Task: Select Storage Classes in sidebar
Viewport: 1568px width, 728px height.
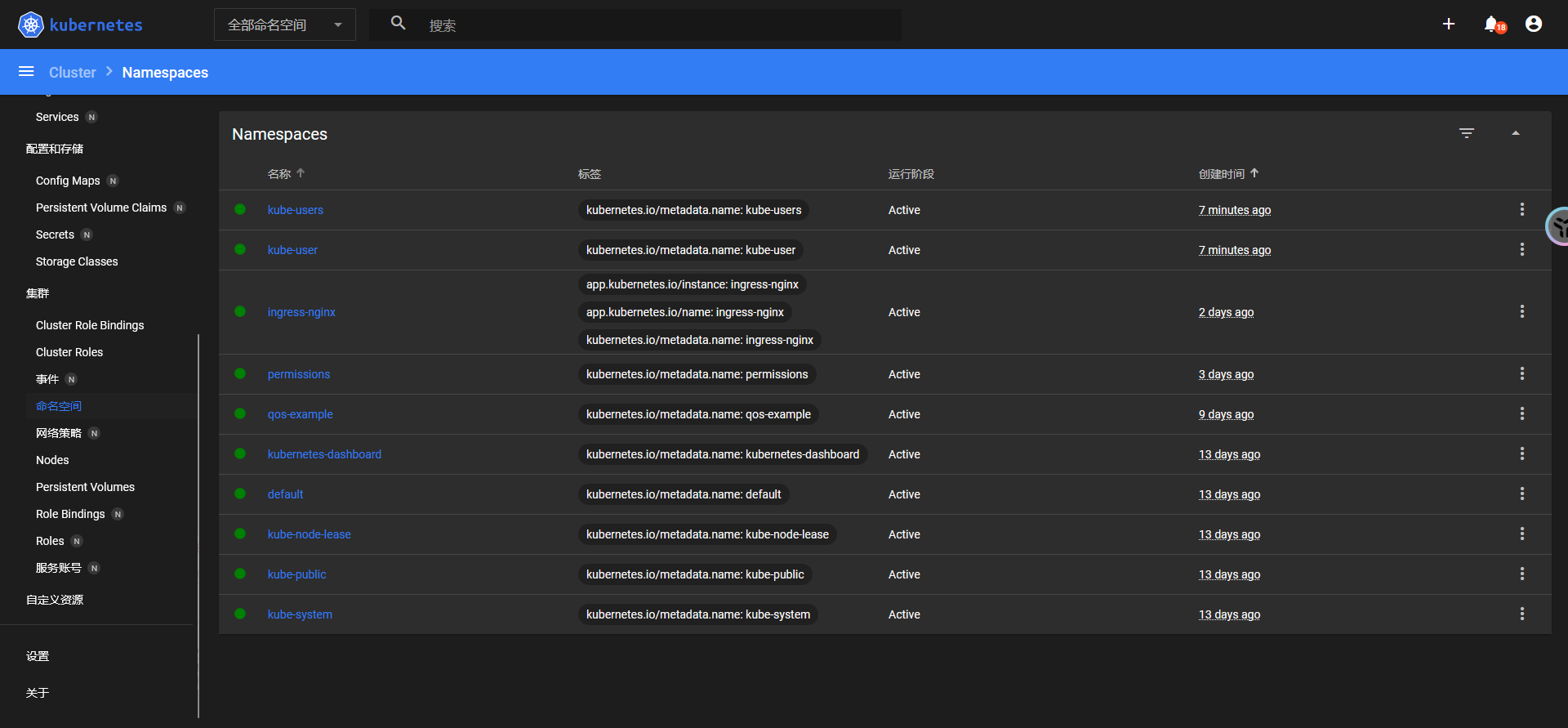Action: pos(77,261)
